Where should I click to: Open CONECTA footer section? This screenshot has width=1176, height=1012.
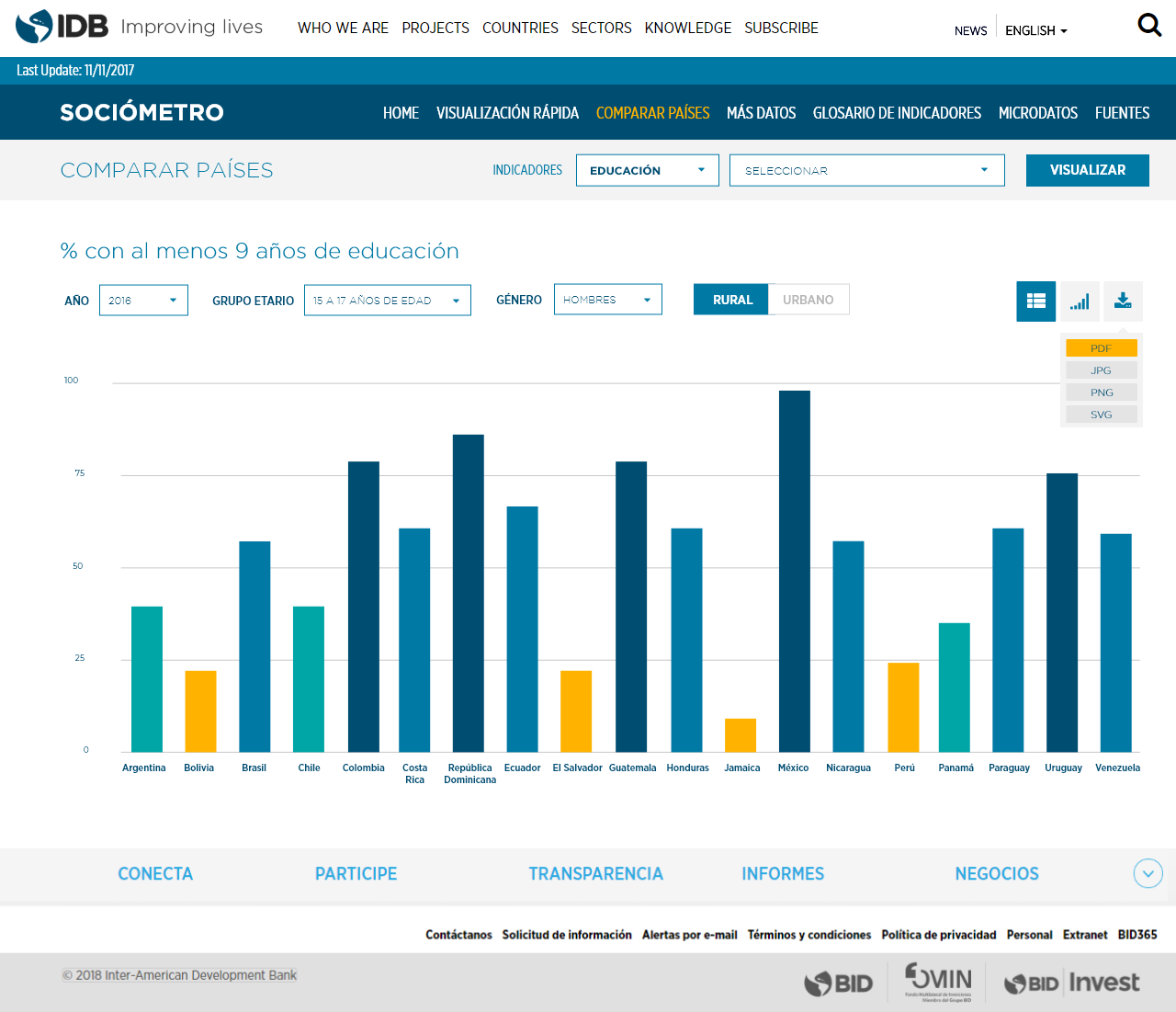(x=155, y=874)
